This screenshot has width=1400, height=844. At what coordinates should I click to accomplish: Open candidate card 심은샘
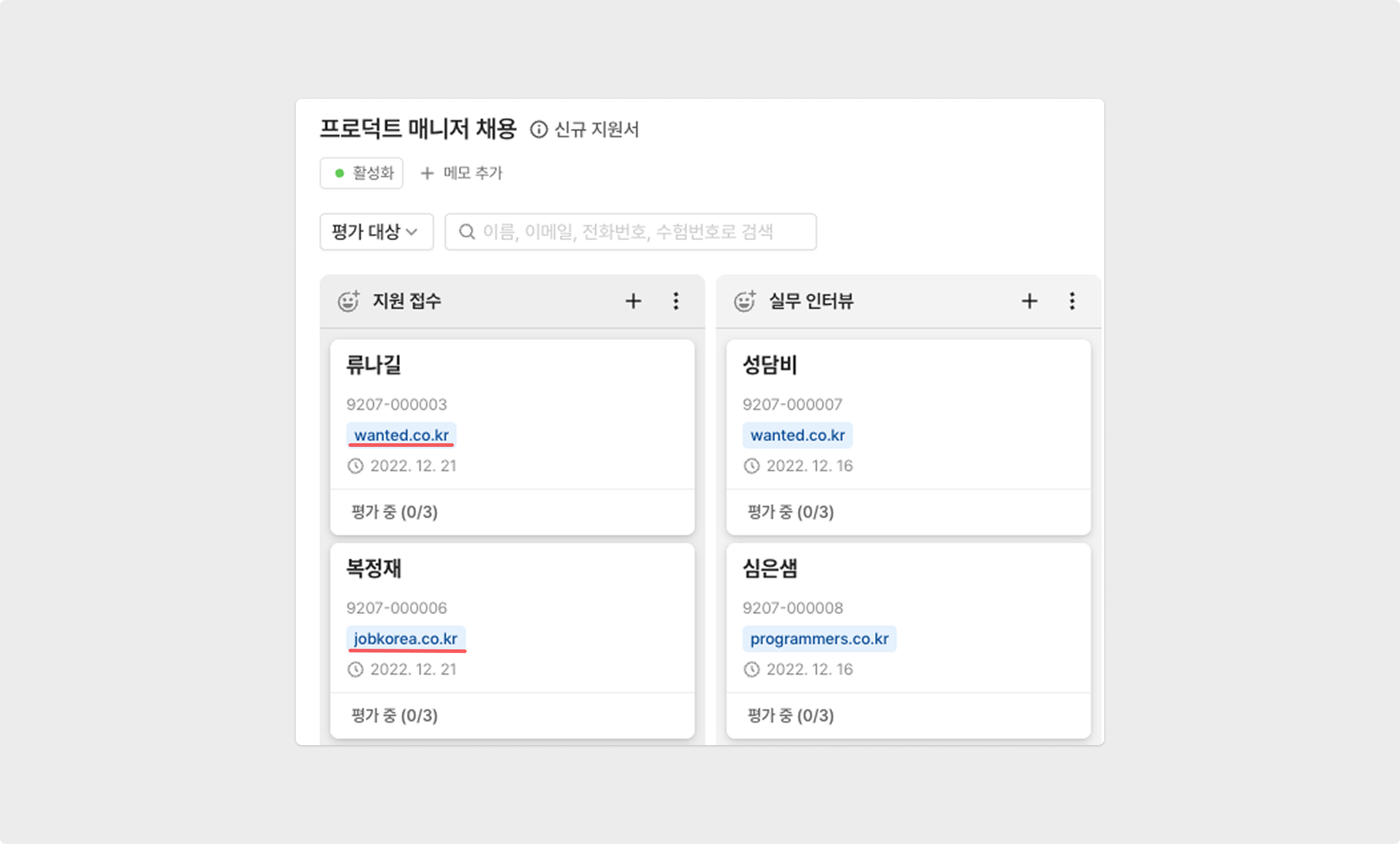pyautogui.click(x=908, y=641)
